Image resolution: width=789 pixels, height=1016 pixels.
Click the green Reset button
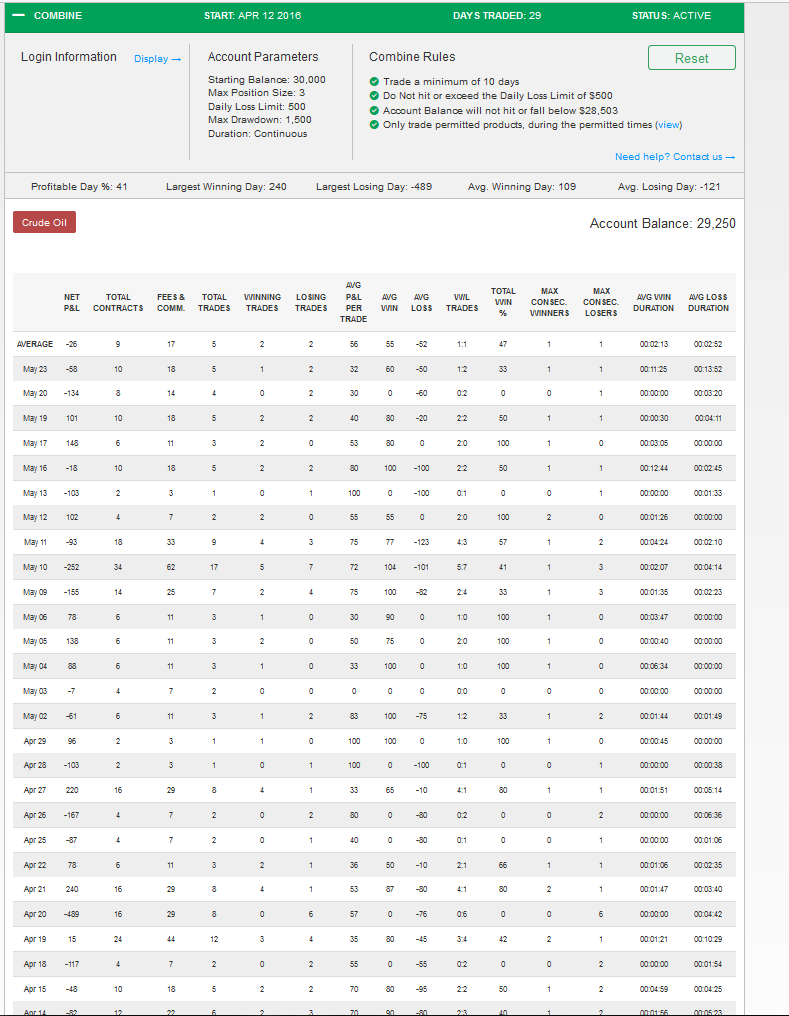691,58
